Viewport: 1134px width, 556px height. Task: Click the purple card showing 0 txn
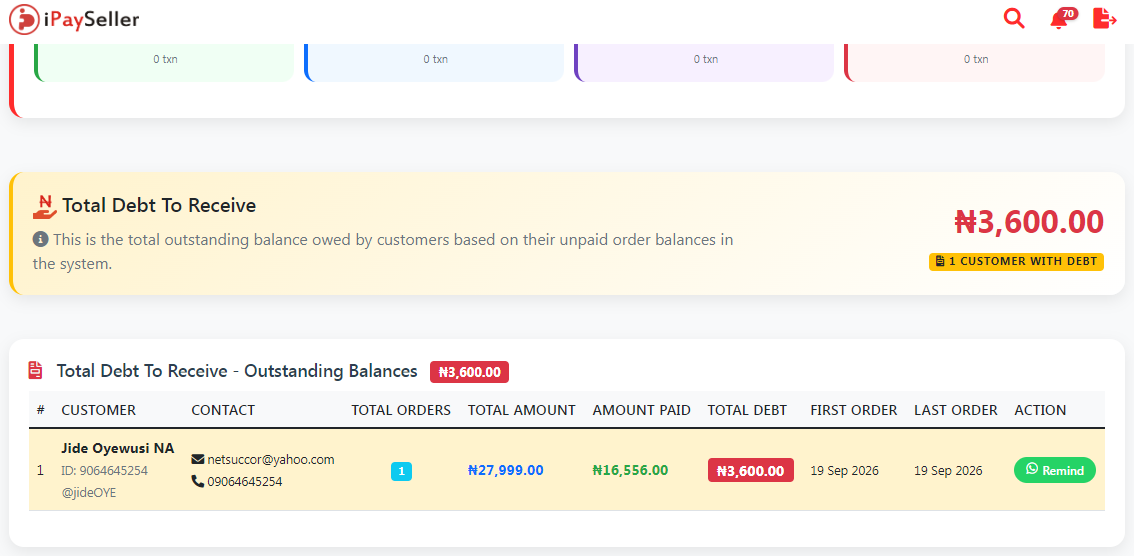click(x=705, y=62)
